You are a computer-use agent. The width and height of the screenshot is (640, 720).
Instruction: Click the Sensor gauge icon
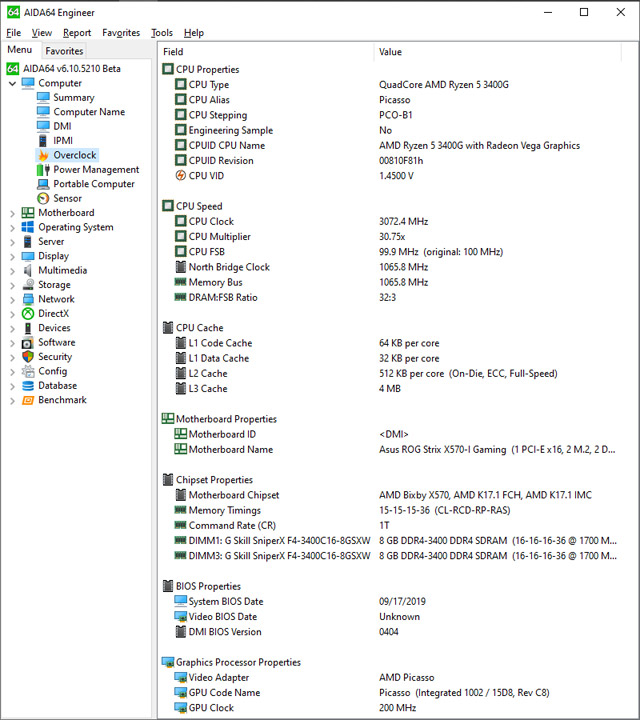43,198
